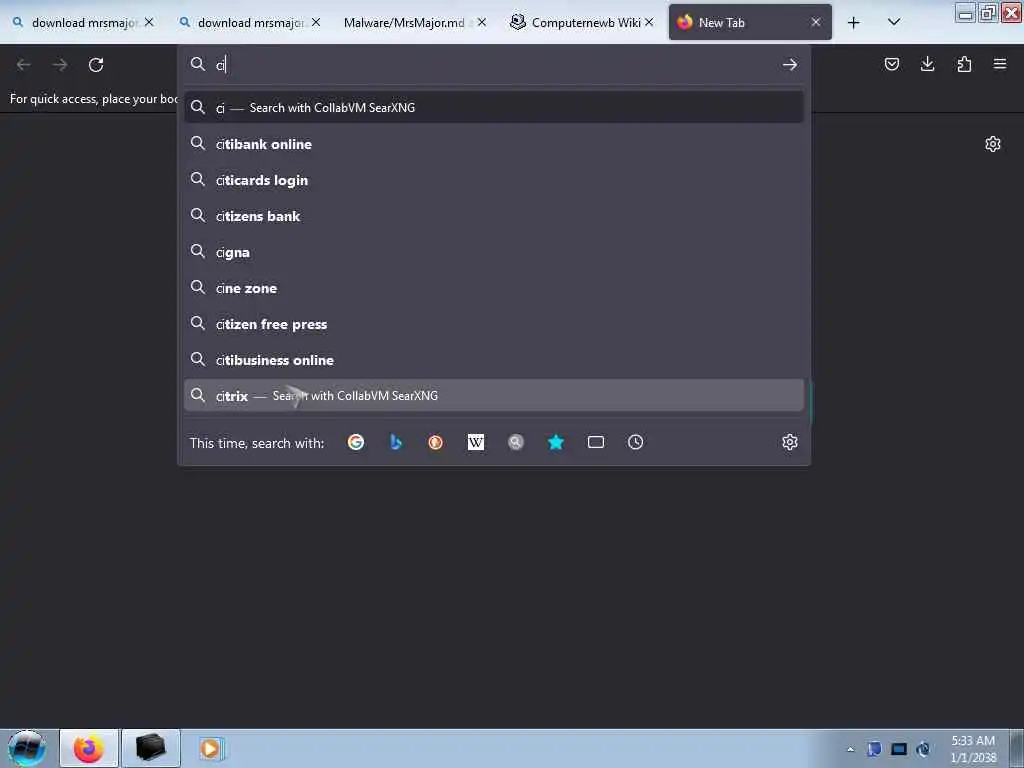Close the second download mrsmajor tab
This screenshot has width=1024, height=768.
[316, 22]
